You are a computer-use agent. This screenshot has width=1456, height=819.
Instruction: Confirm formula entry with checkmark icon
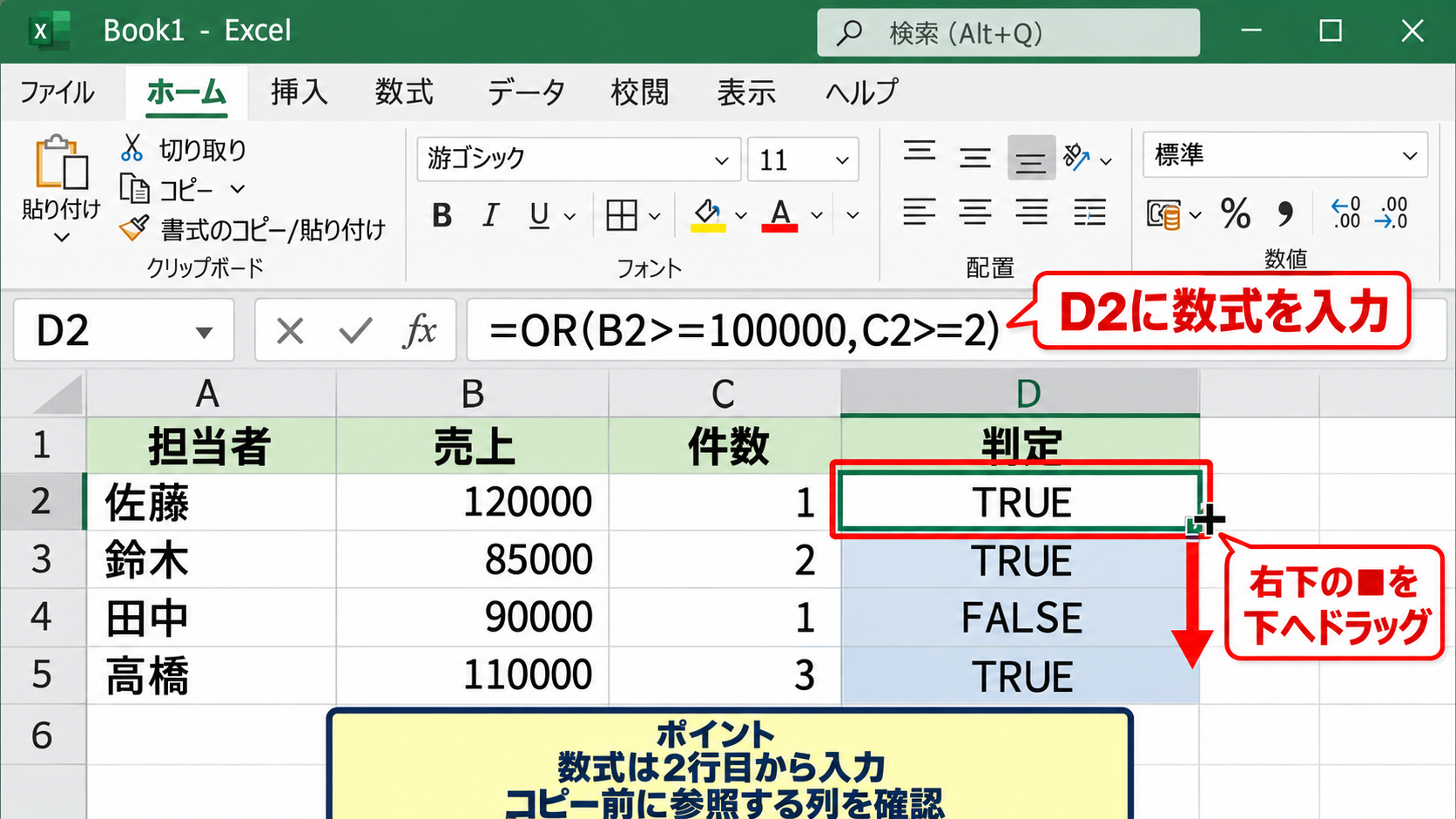(x=355, y=331)
